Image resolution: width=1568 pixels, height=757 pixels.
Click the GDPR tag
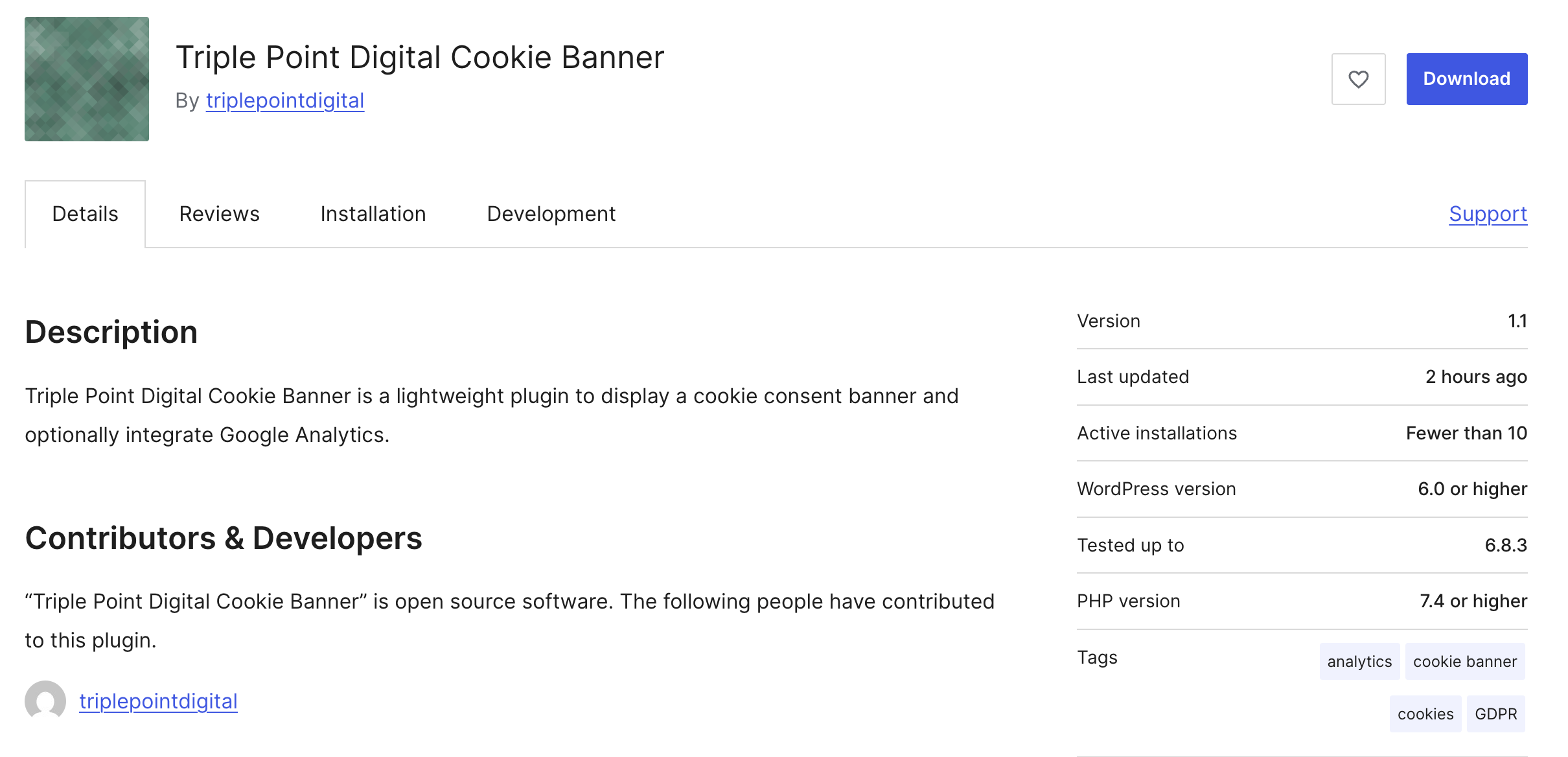(x=1495, y=714)
